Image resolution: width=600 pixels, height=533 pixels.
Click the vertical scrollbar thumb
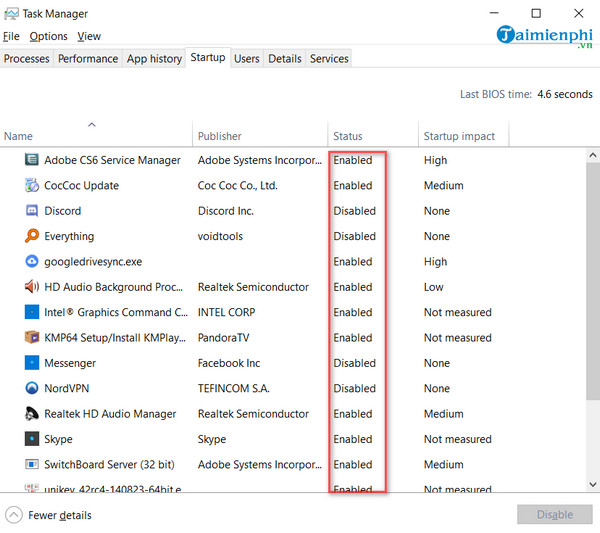tap(593, 281)
